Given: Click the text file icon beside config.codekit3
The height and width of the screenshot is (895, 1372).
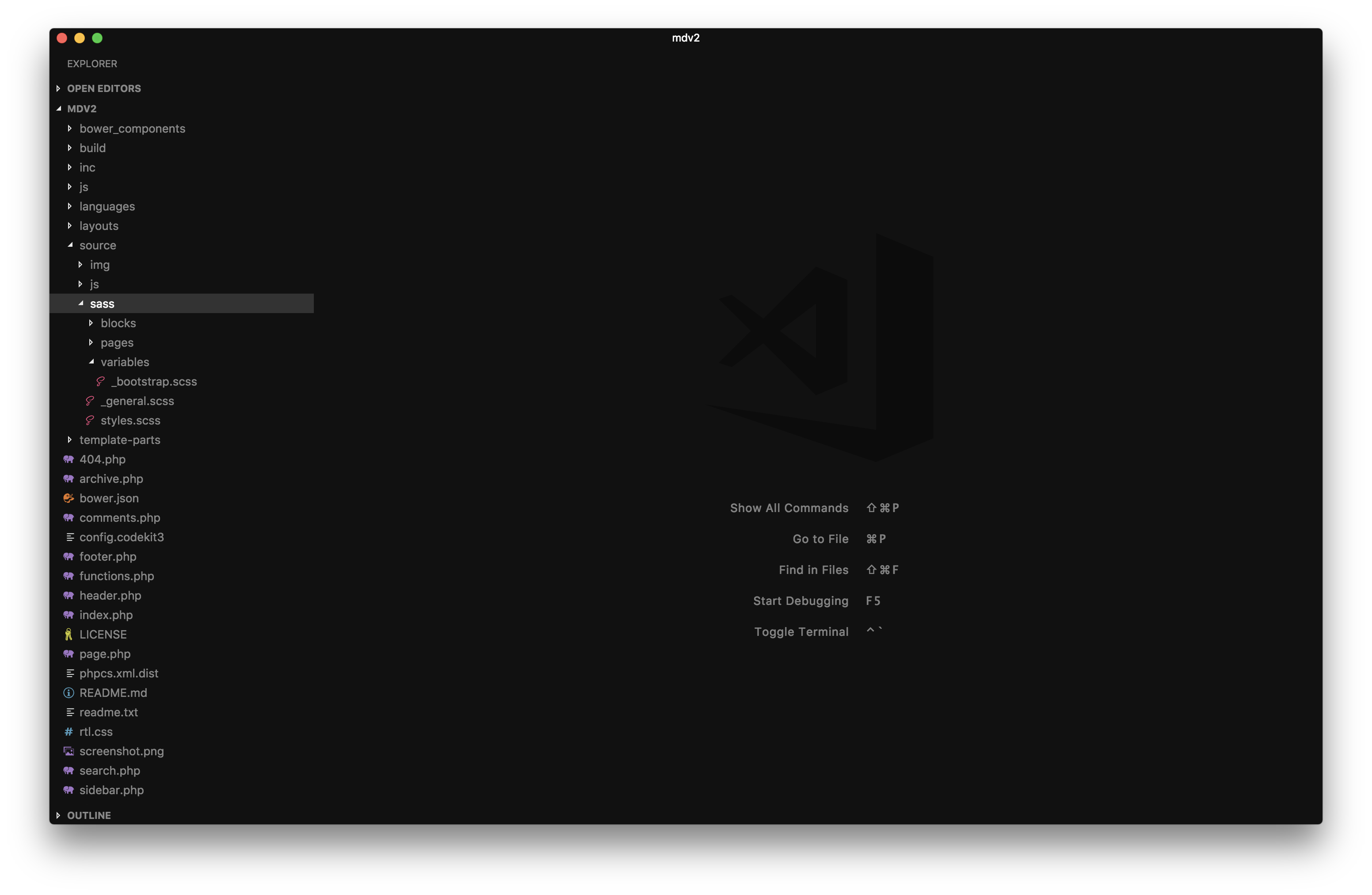Looking at the screenshot, I should 70,537.
